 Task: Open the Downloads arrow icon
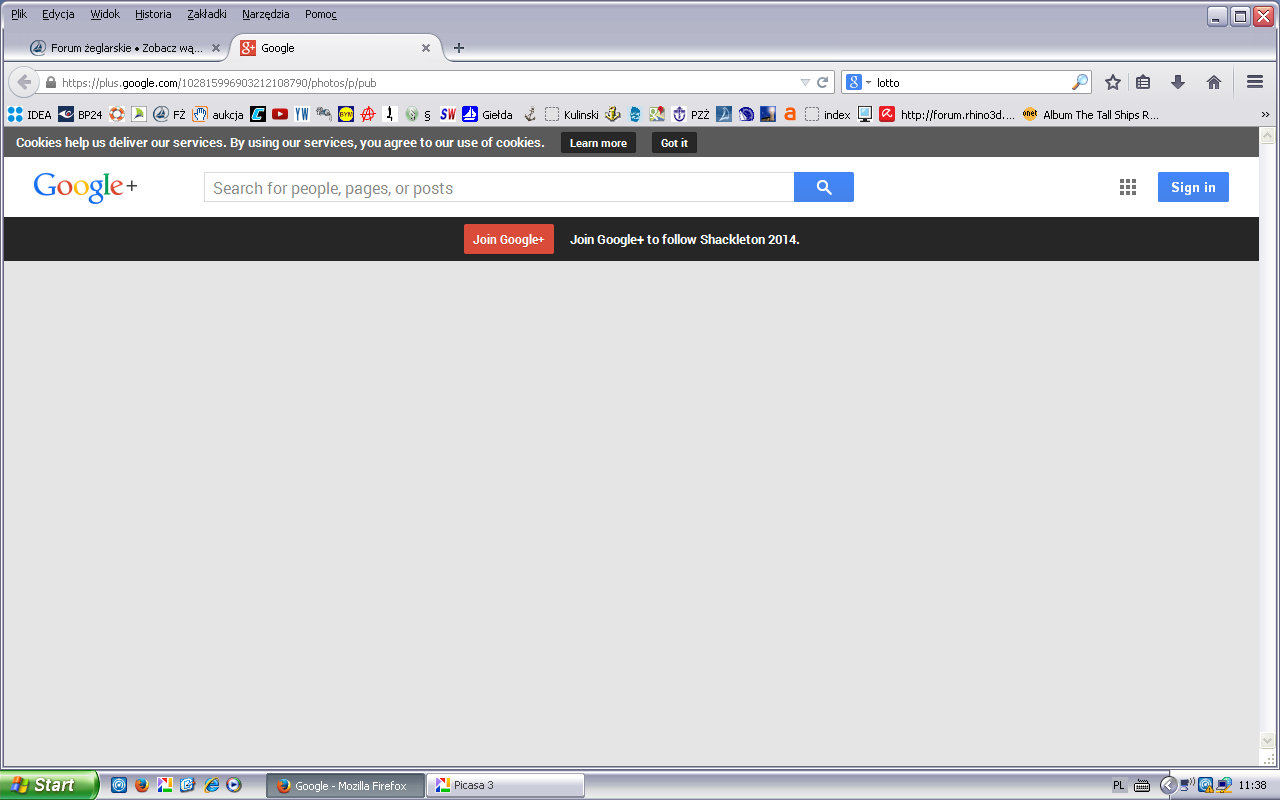[1178, 82]
